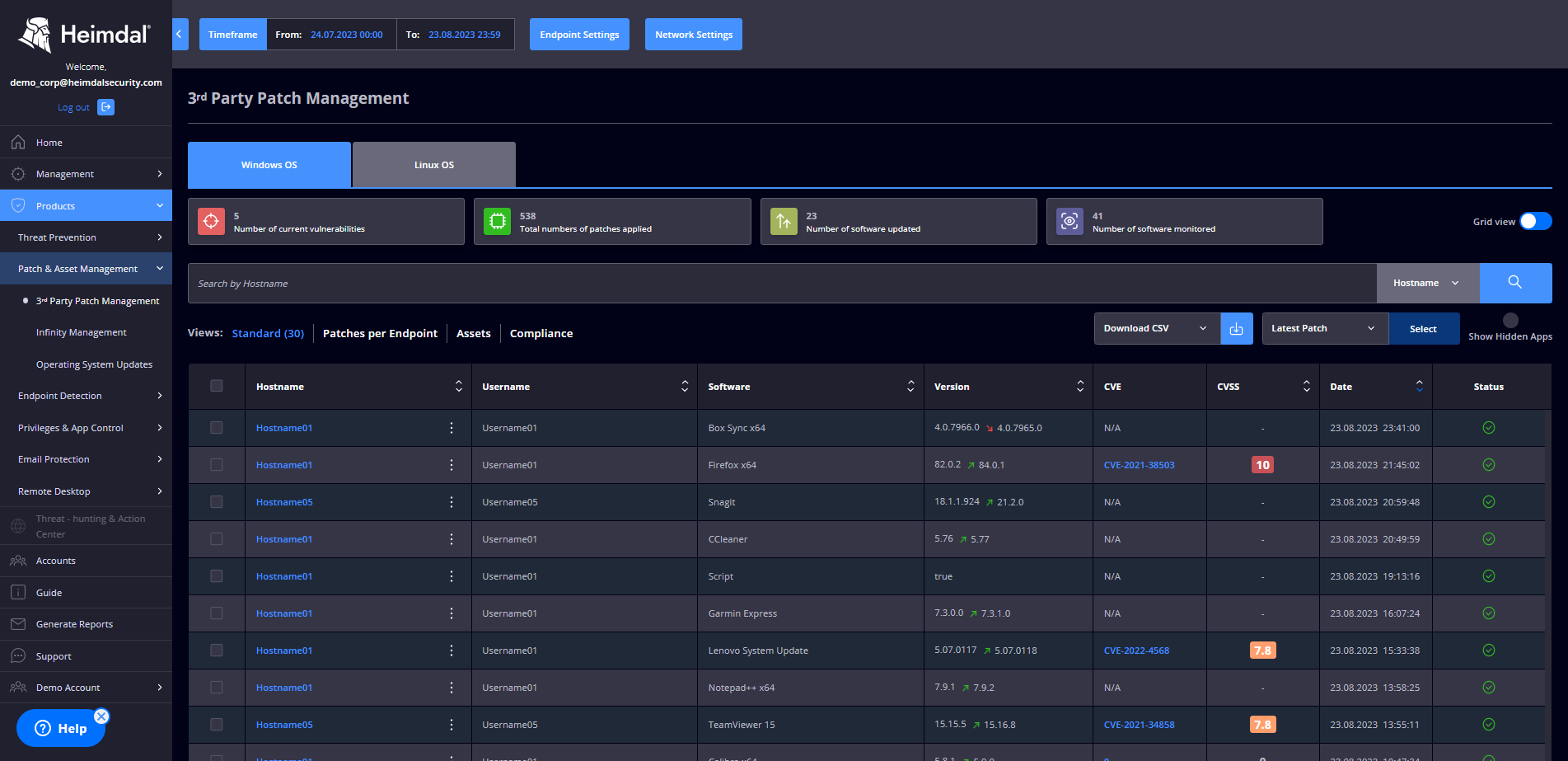The width and height of the screenshot is (1568, 761).
Task: Expand Privileges & App Control menu
Action: (x=86, y=428)
